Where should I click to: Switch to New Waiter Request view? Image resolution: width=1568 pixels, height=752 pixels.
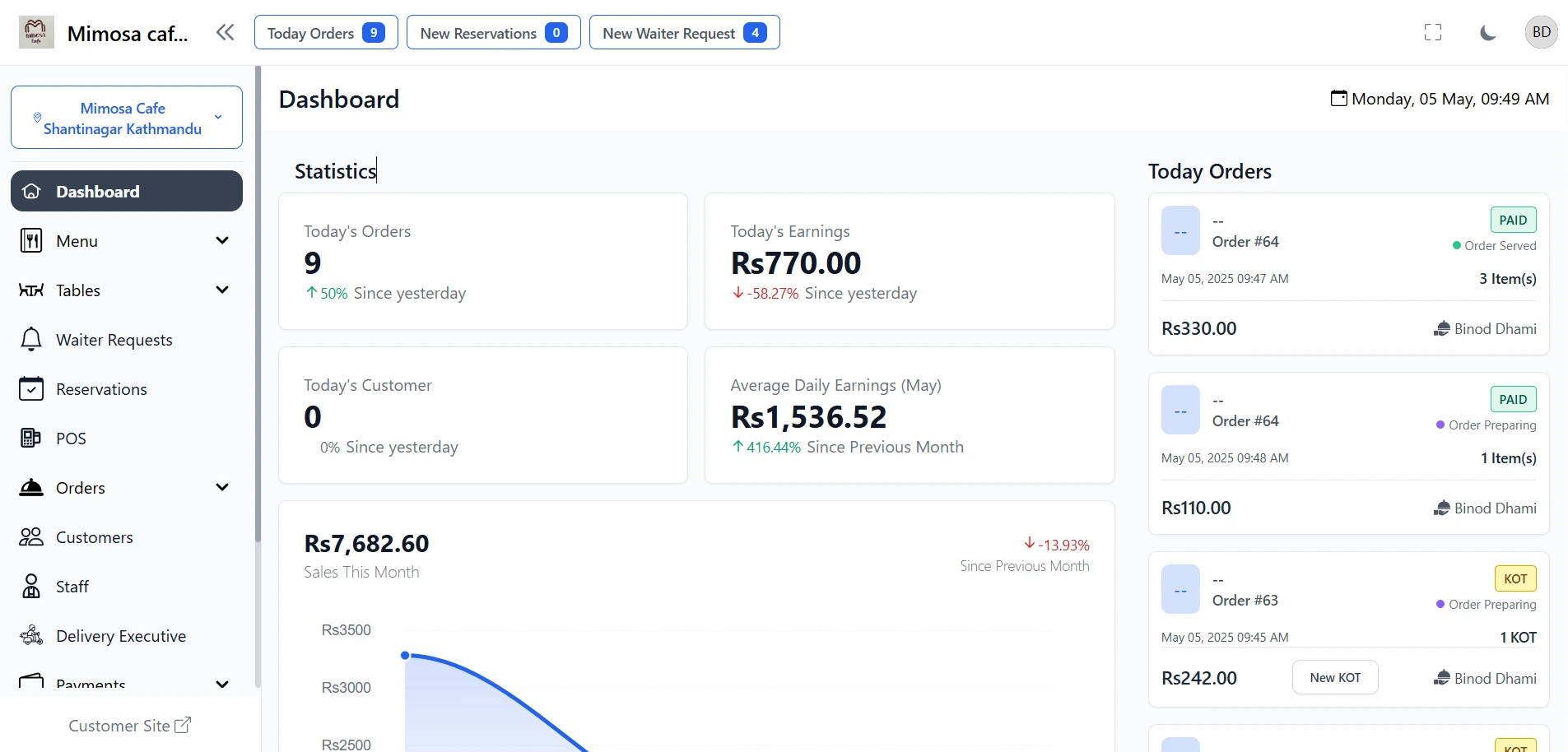[x=684, y=32]
